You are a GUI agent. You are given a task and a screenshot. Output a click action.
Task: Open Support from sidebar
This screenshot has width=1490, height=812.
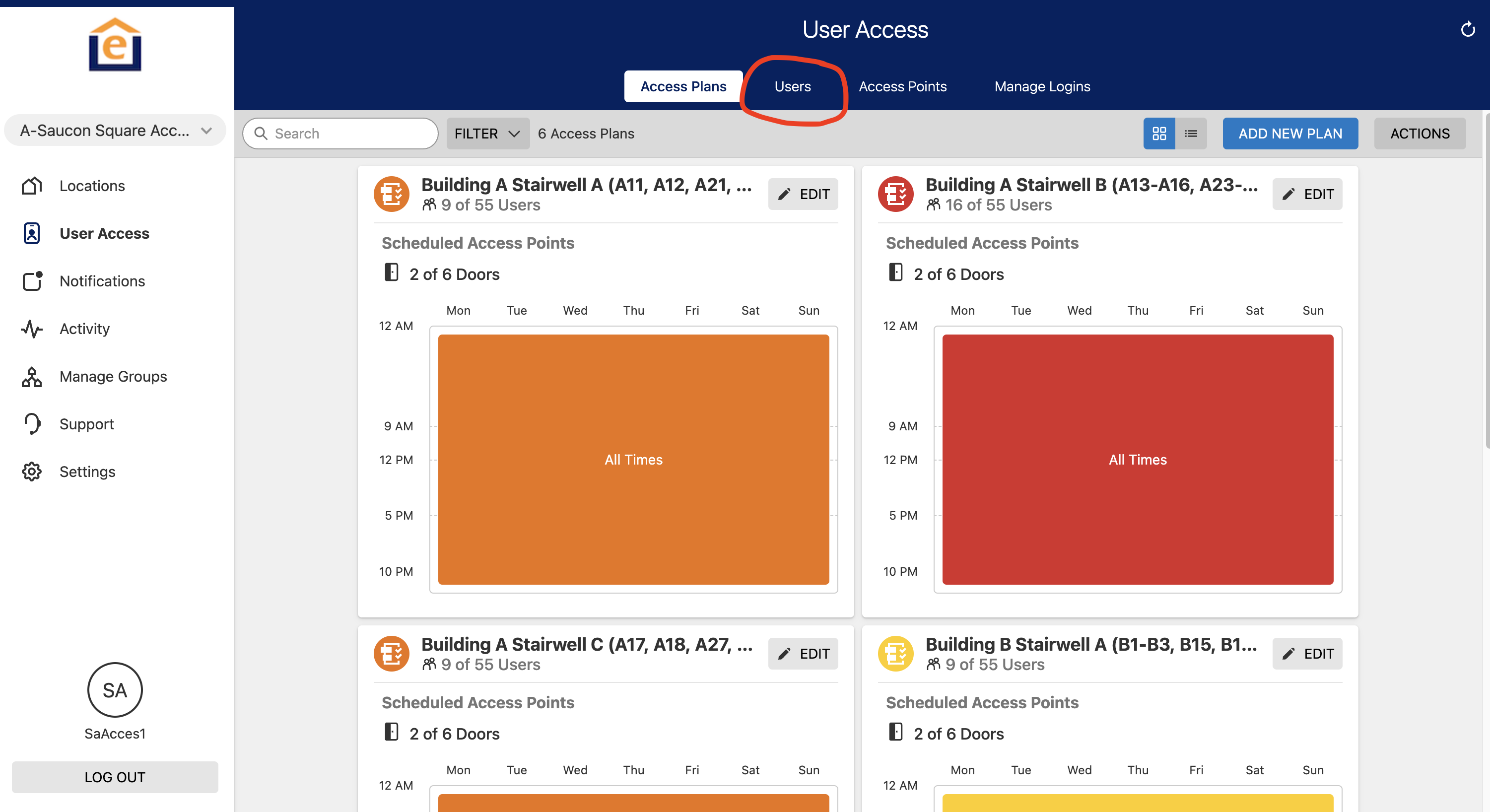tap(86, 424)
